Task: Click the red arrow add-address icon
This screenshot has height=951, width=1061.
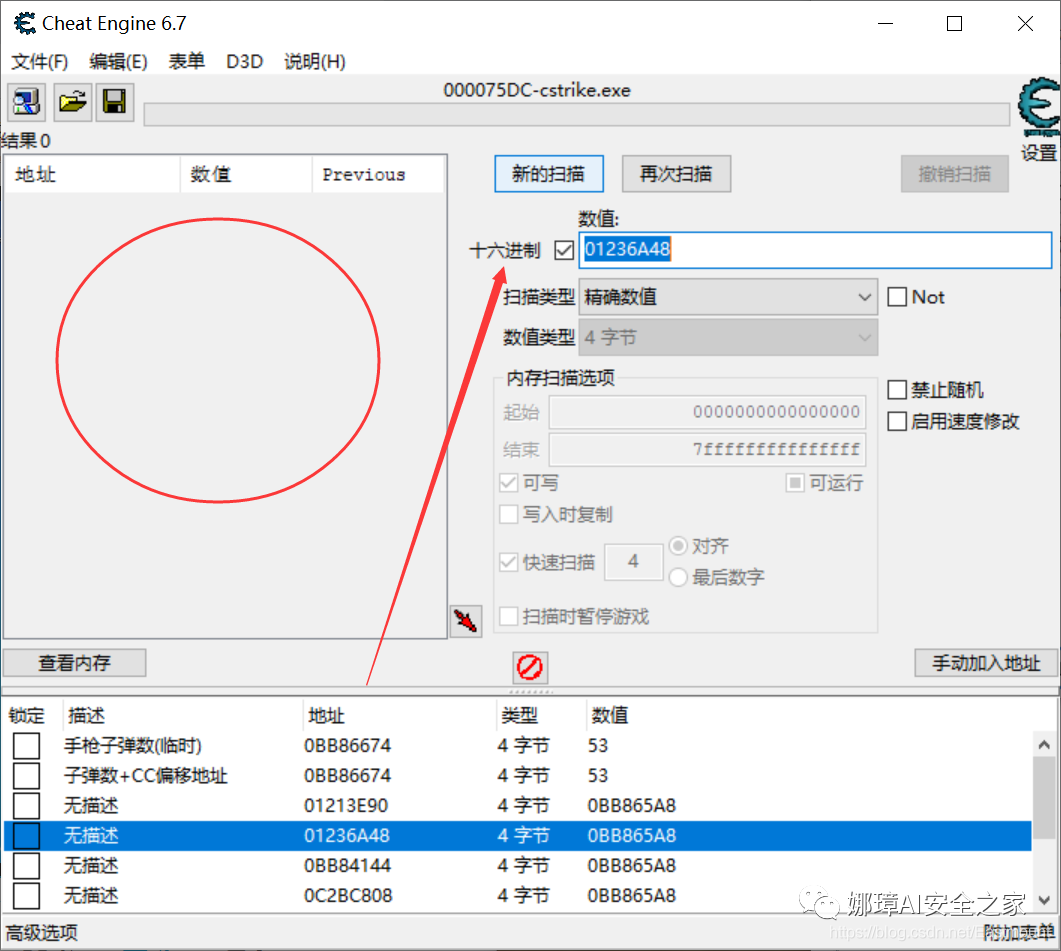Action: [466, 621]
